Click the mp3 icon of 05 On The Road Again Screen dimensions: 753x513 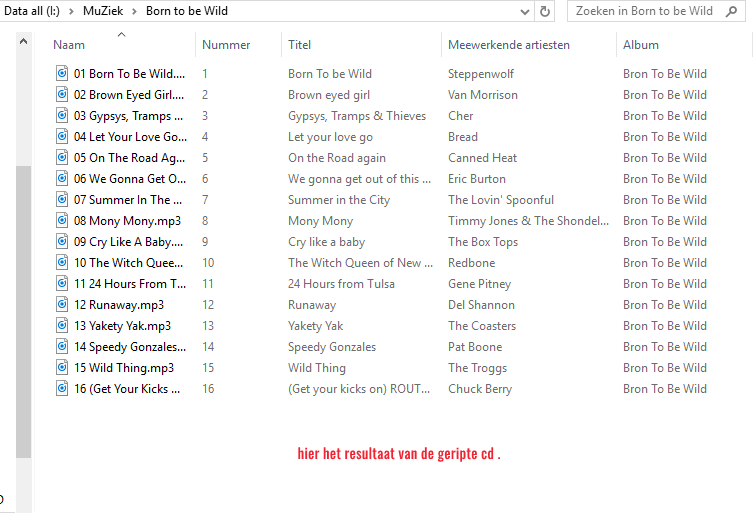(x=62, y=157)
